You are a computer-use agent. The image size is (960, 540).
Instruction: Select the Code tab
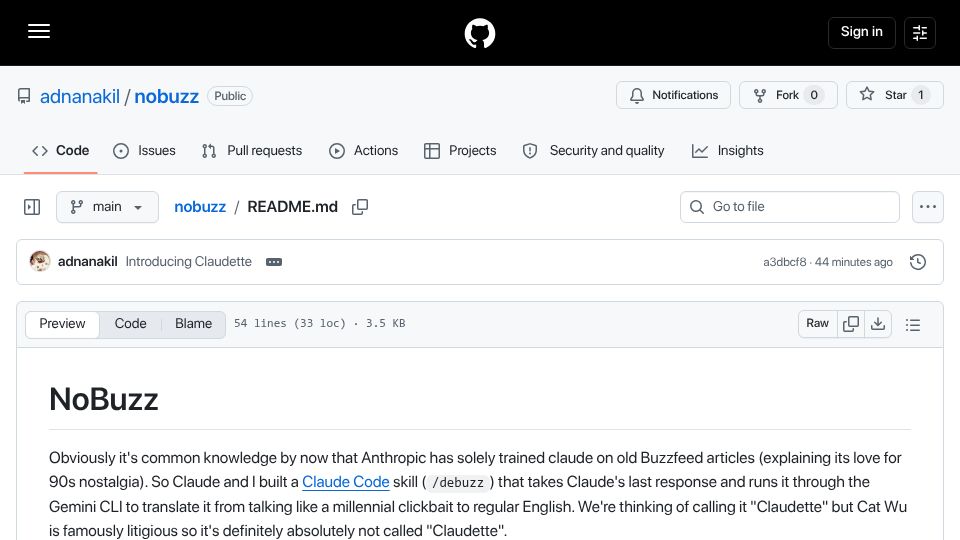coord(61,151)
